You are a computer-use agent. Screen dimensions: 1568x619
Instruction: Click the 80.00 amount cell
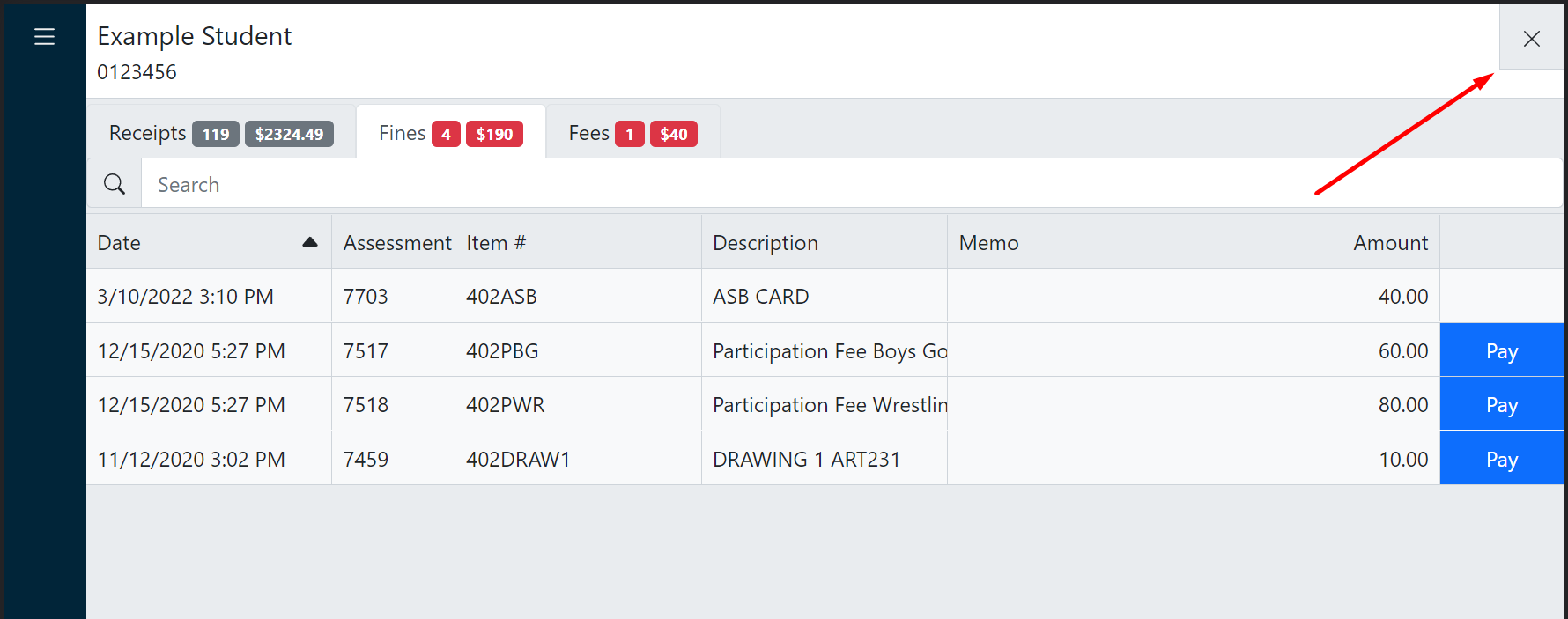(1317, 404)
